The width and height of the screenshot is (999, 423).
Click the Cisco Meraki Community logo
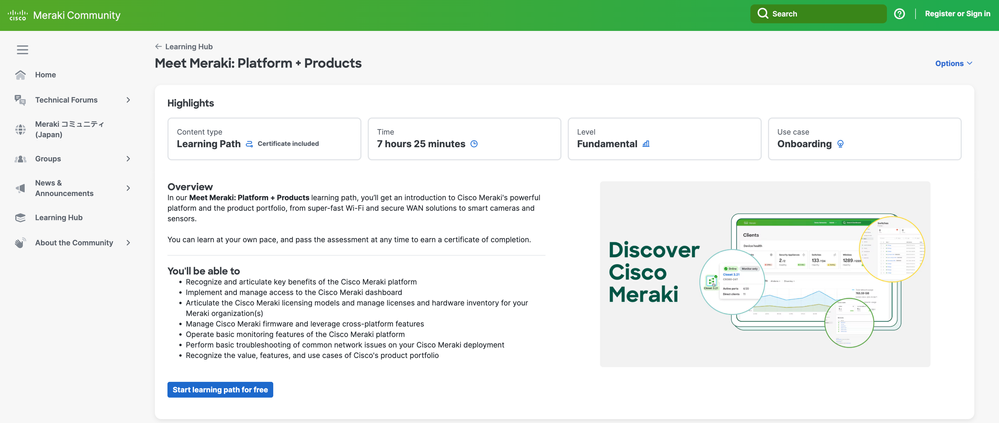coord(64,15)
